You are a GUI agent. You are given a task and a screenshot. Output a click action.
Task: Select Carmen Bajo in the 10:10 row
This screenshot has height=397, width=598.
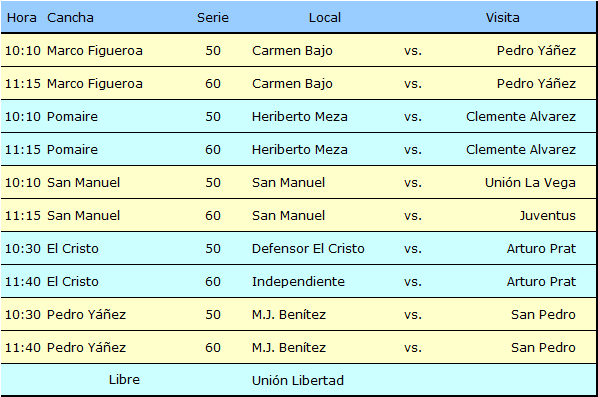click(x=292, y=50)
